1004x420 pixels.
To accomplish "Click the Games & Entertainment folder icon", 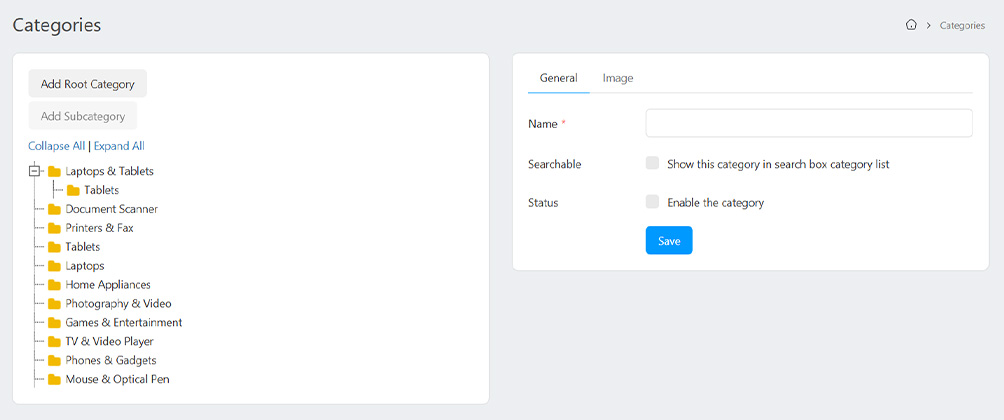I will tap(55, 323).
